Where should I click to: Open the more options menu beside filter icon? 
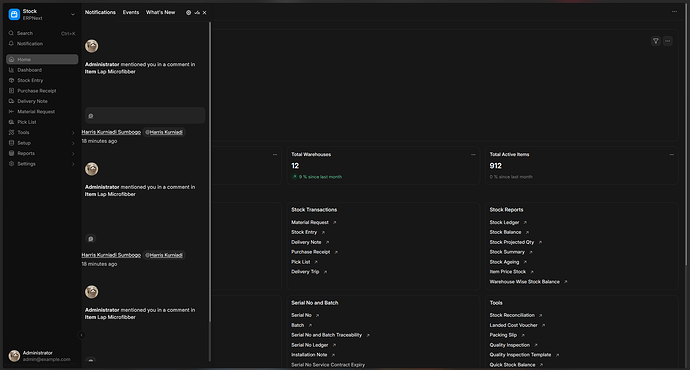pyautogui.click(x=668, y=41)
